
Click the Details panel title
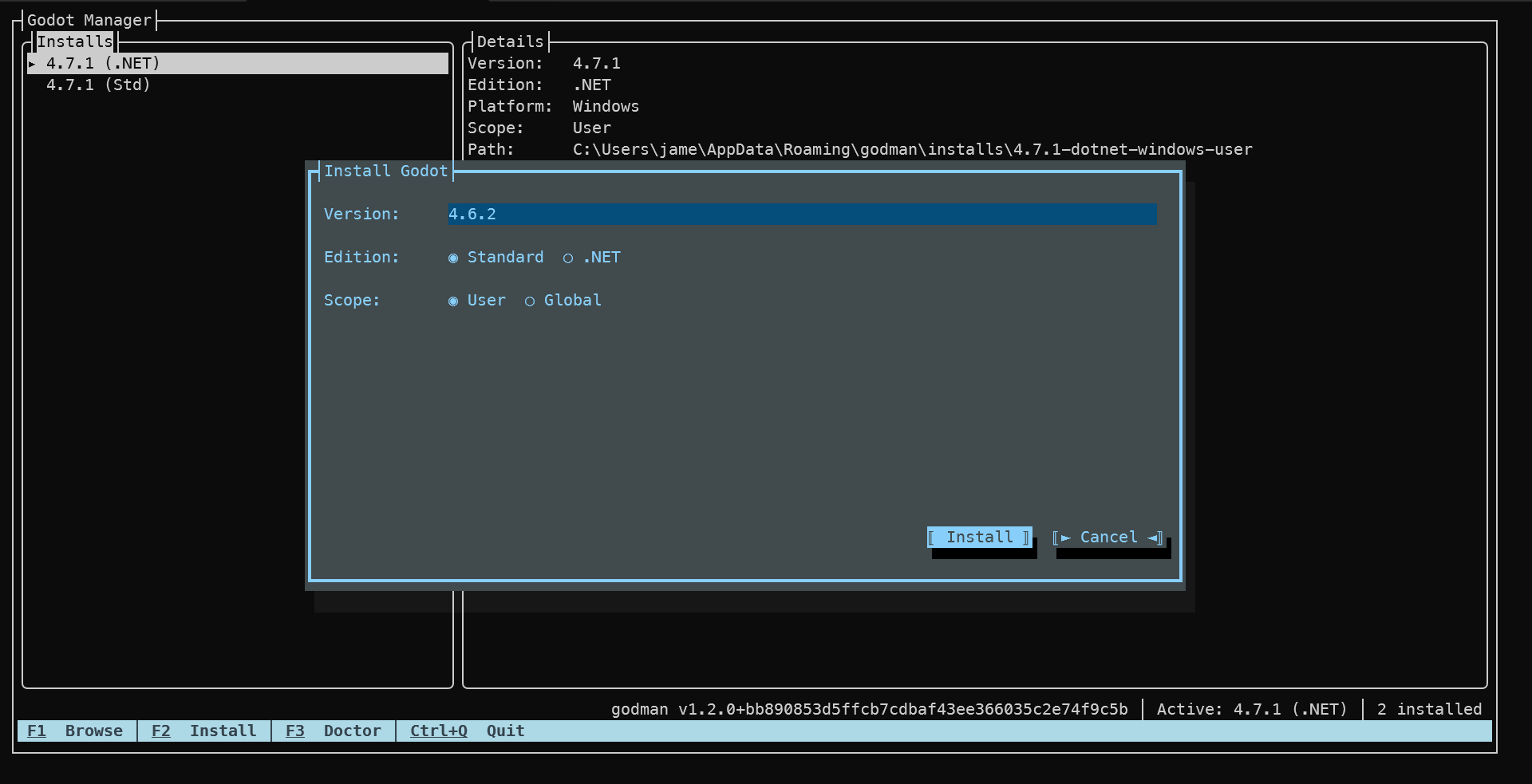(x=510, y=42)
